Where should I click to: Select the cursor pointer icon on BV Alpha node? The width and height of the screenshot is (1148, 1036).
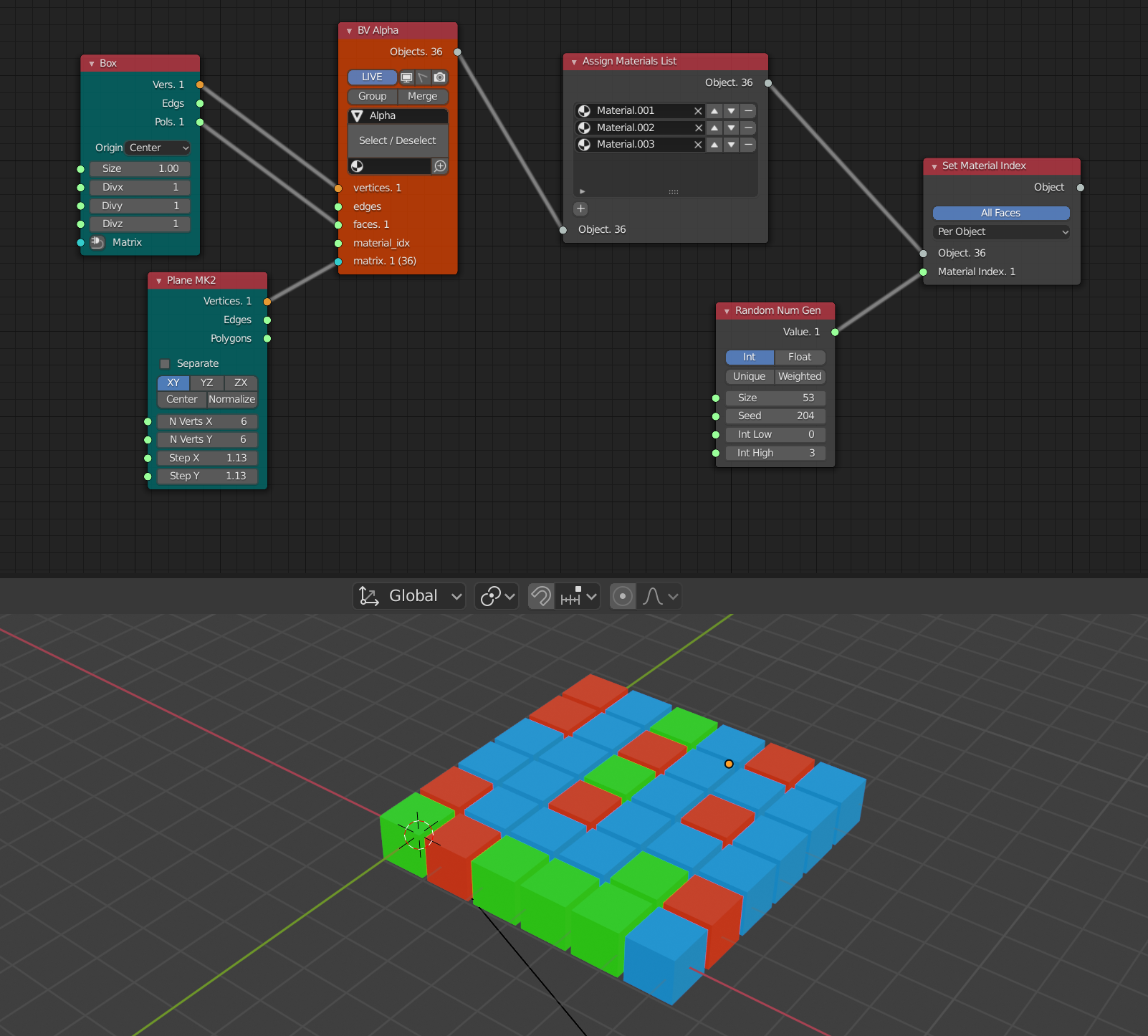(x=422, y=77)
